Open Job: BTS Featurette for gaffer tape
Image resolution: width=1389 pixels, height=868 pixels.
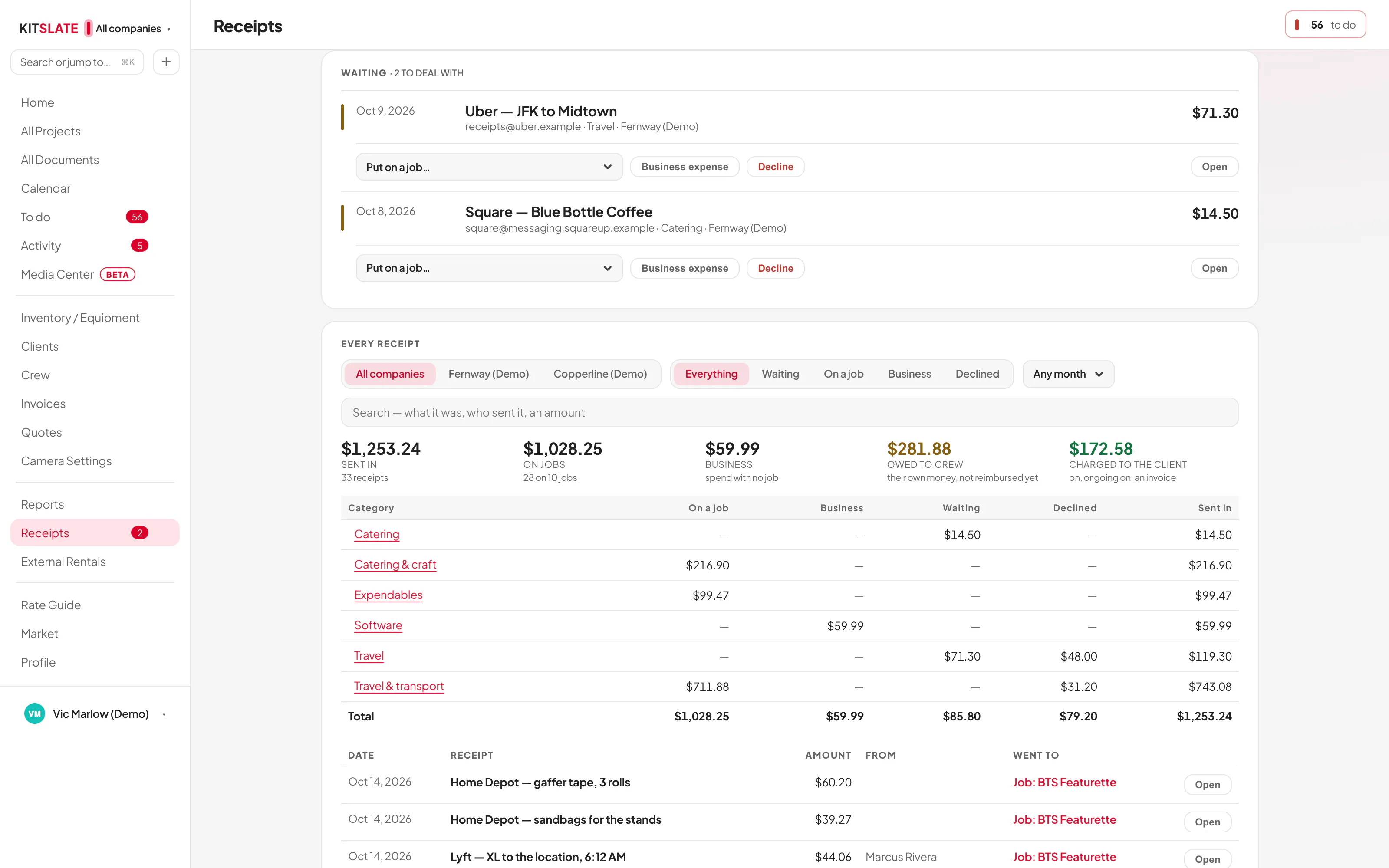pyautogui.click(x=1064, y=783)
